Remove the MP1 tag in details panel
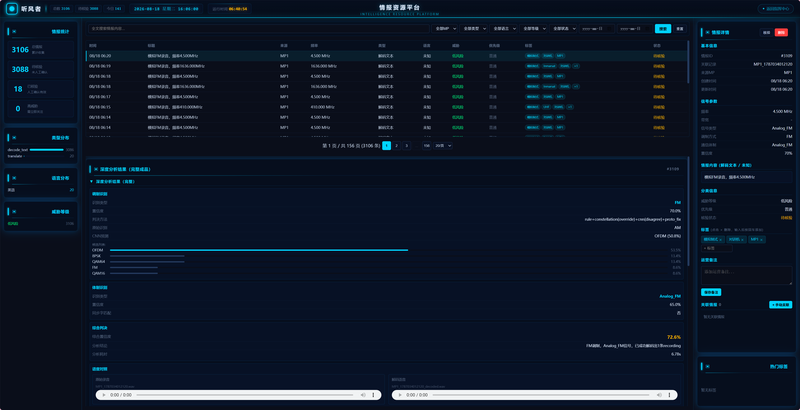The width and height of the screenshot is (800, 410). (x=761, y=240)
